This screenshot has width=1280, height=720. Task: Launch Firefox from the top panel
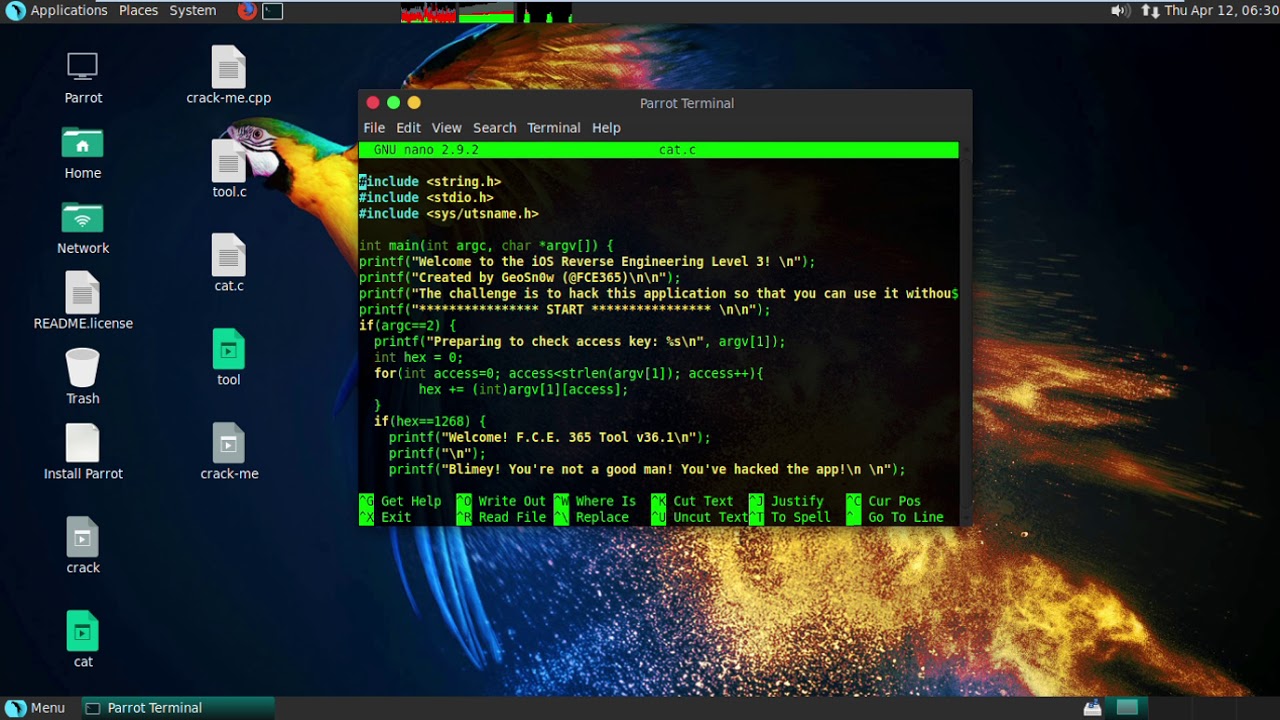[x=247, y=11]
